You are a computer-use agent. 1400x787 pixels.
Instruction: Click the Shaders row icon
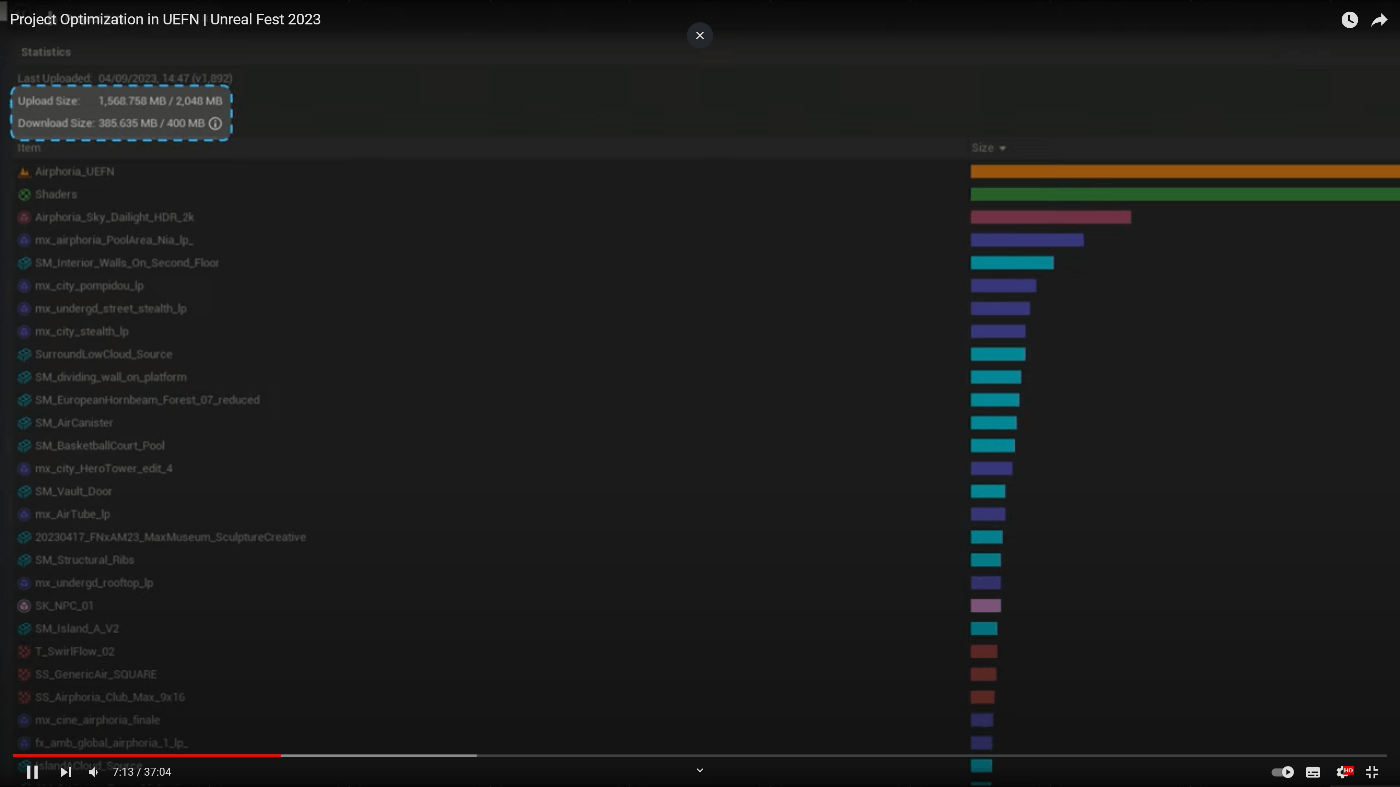click(24, 195)
